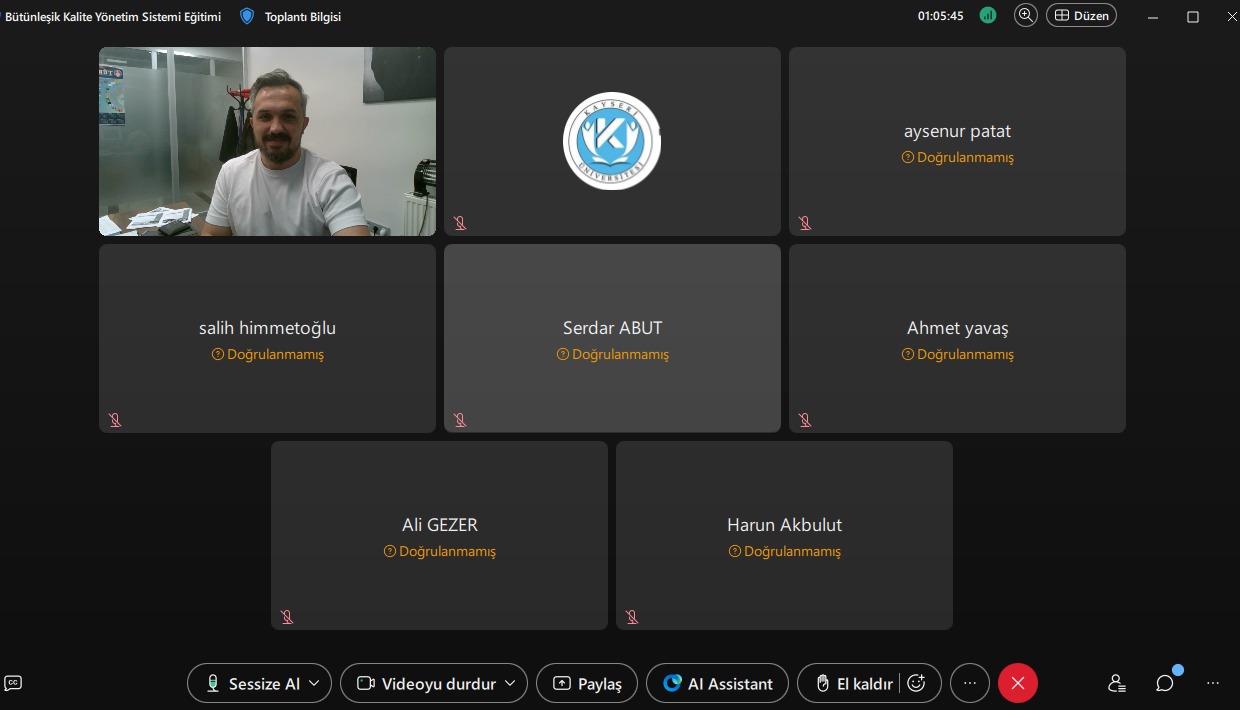The width and height of the screenshot is (1240, 710).
Task: Select the live camera video of the man
Action: pyautogui.click(x=267, y=141)
